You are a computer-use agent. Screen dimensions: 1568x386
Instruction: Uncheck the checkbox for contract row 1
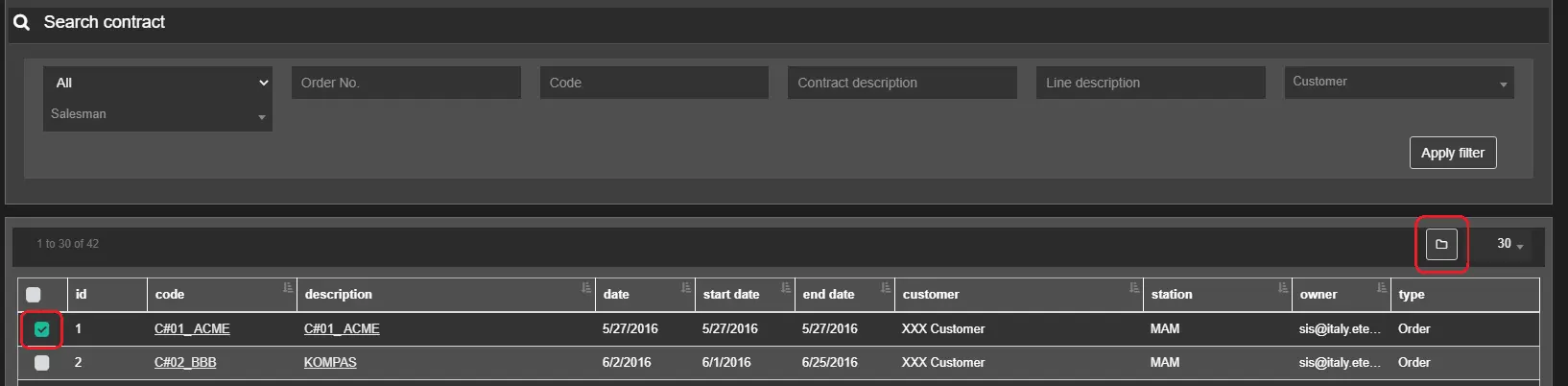coord(41,329)
